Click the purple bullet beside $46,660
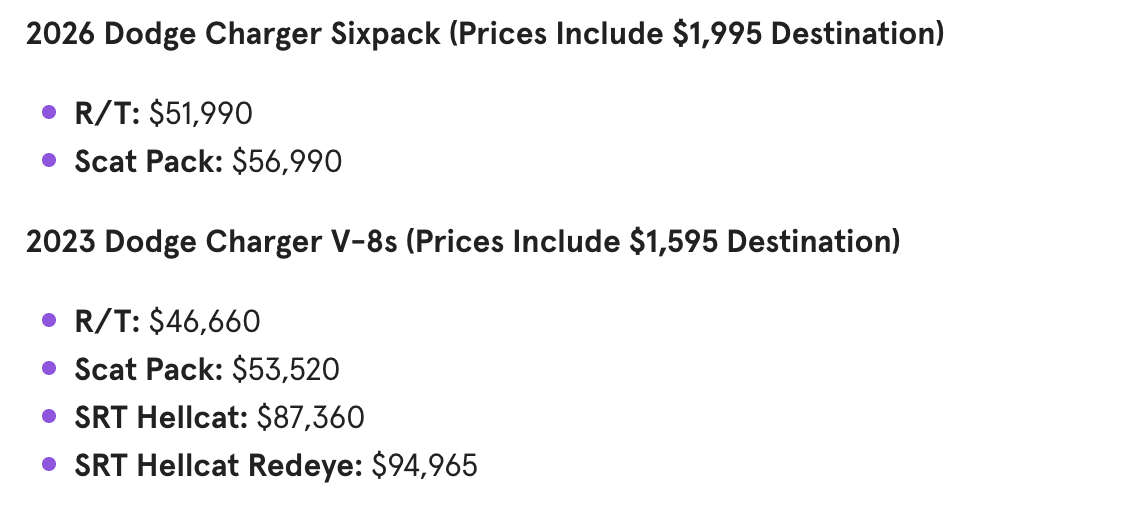The height and width of the screenshot is (512, 1142). [x=49, y=320]
